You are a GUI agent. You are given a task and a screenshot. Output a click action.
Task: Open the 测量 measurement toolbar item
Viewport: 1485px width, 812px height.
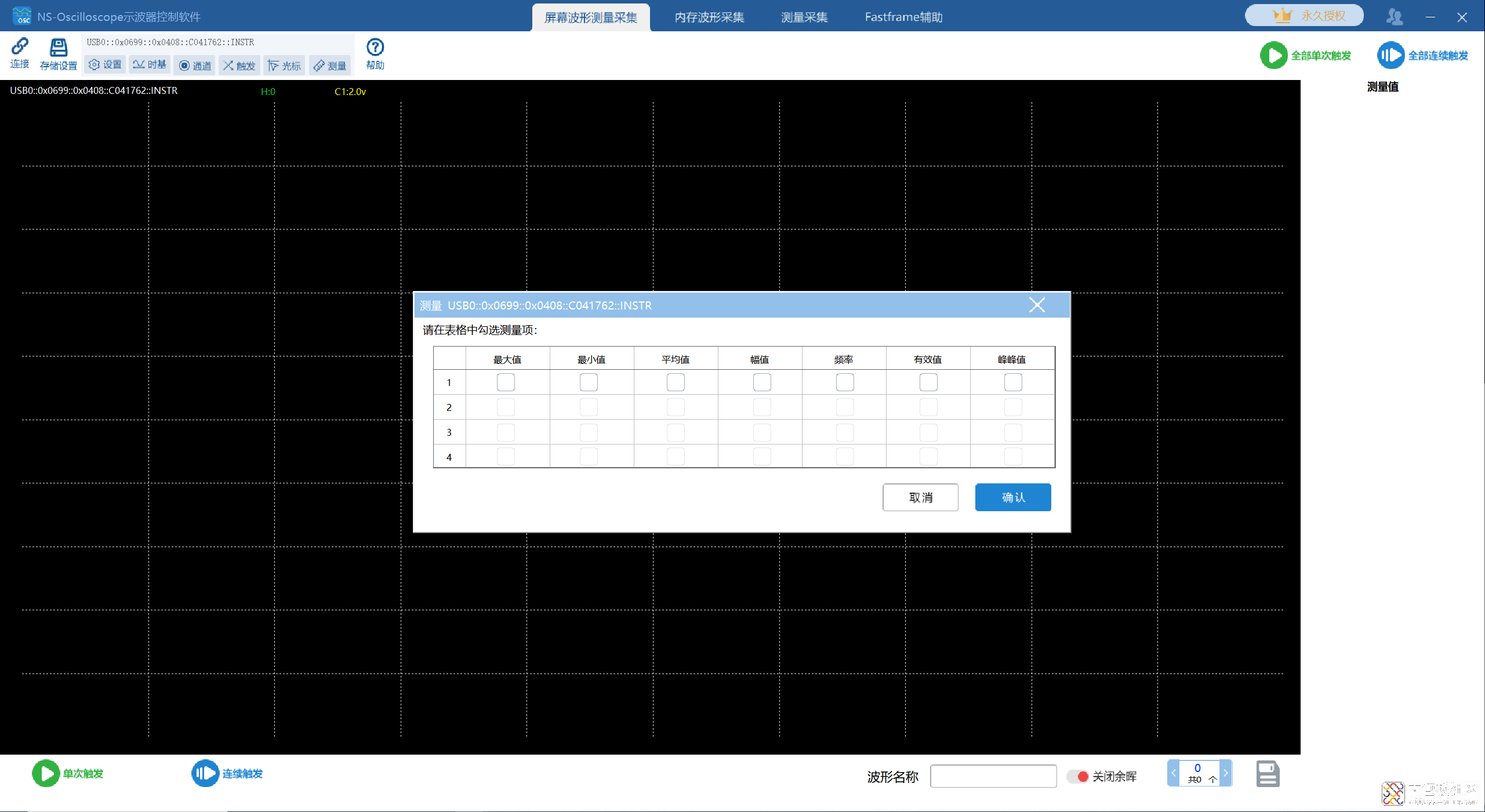(330, 65)
